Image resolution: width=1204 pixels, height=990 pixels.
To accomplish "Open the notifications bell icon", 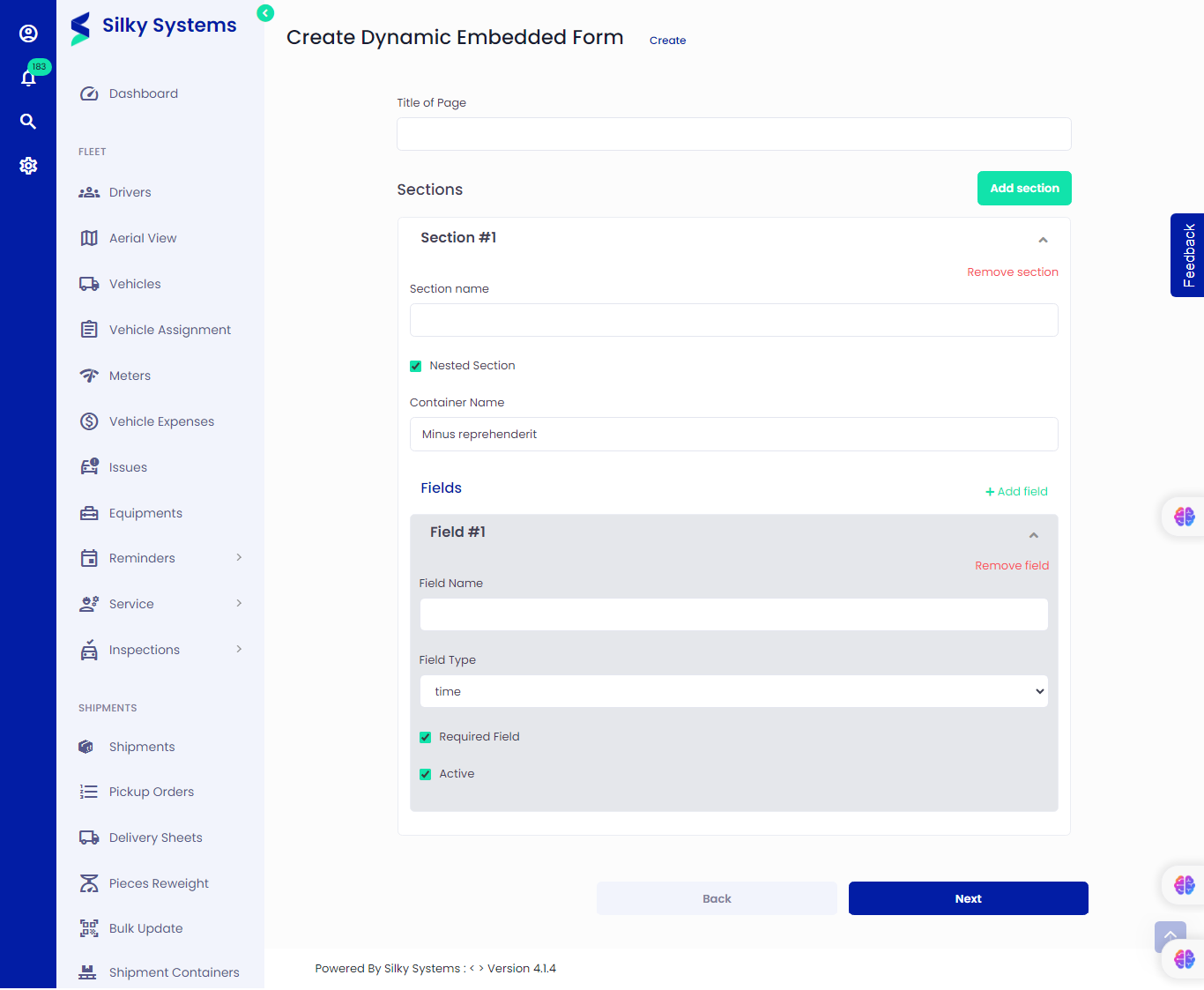I will coord(28,78).
